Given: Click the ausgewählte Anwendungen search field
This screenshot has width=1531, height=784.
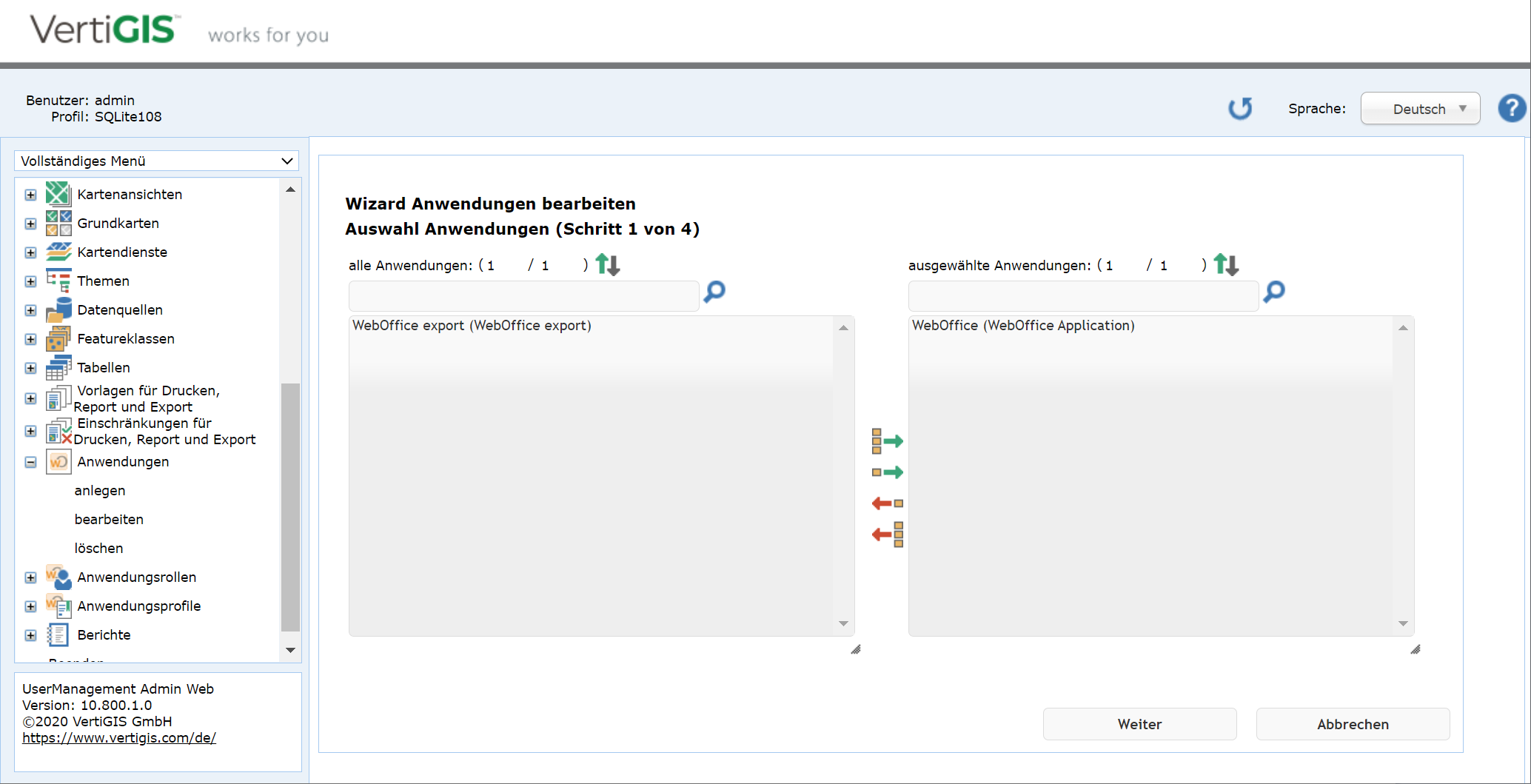Looking at the screenshot, I should (x=1083, y=295).
